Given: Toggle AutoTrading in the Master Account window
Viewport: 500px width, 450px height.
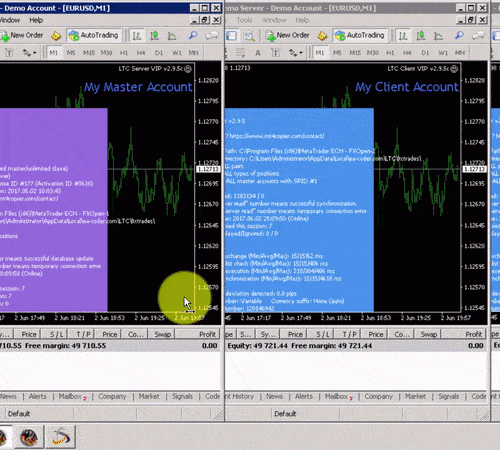Looking at the screenshot, I should 94,35.
